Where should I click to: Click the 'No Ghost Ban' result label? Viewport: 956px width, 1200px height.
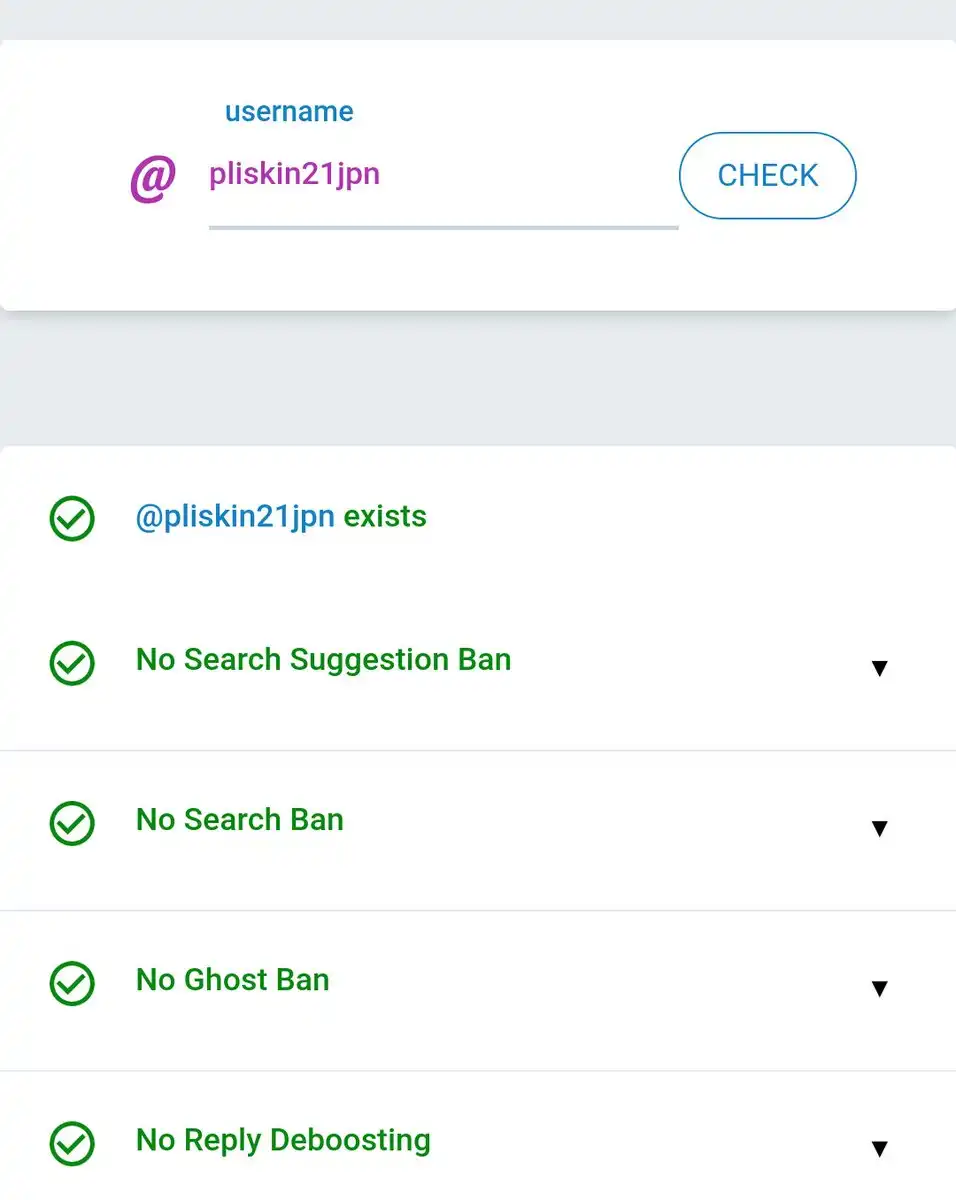232,980
